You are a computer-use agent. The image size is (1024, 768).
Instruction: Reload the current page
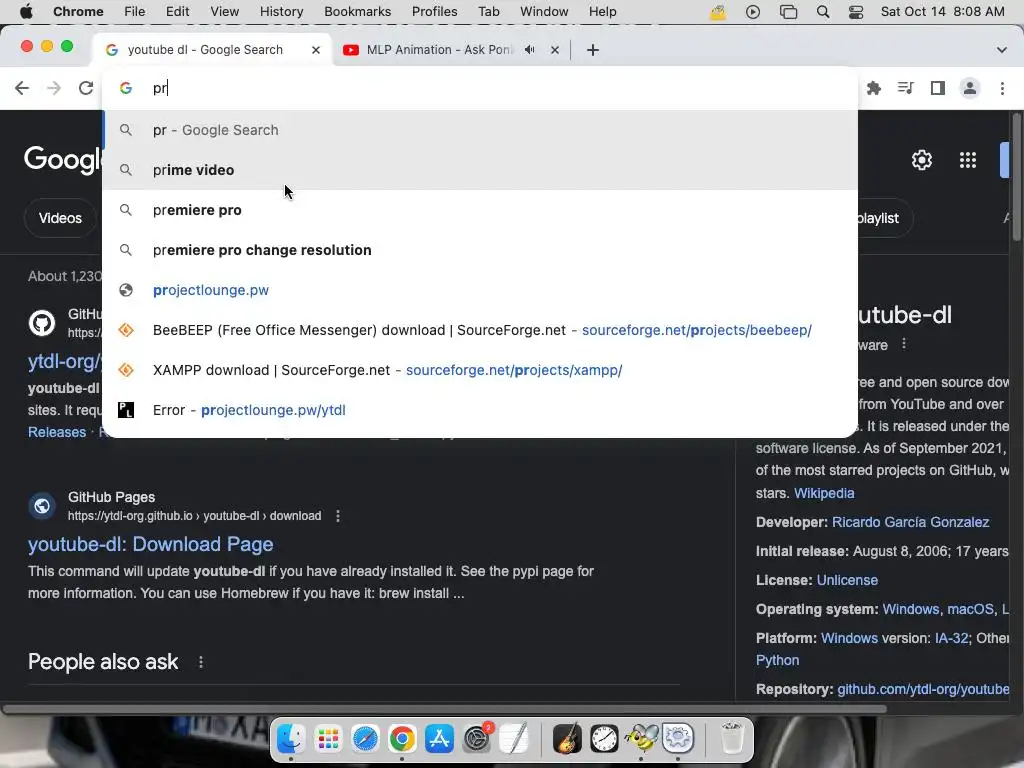pyautogui.click(x=86, y=88)
